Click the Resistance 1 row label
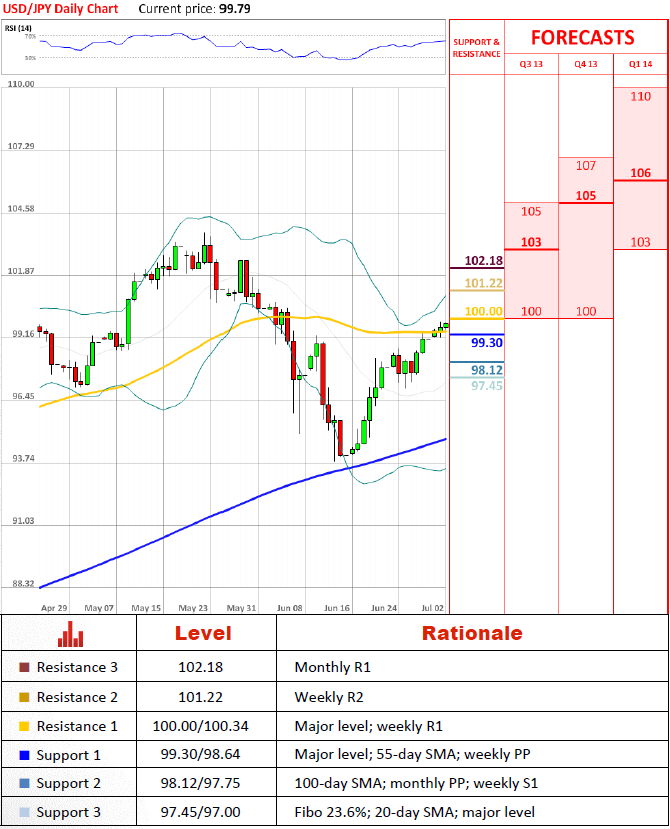 pos(77,726)
